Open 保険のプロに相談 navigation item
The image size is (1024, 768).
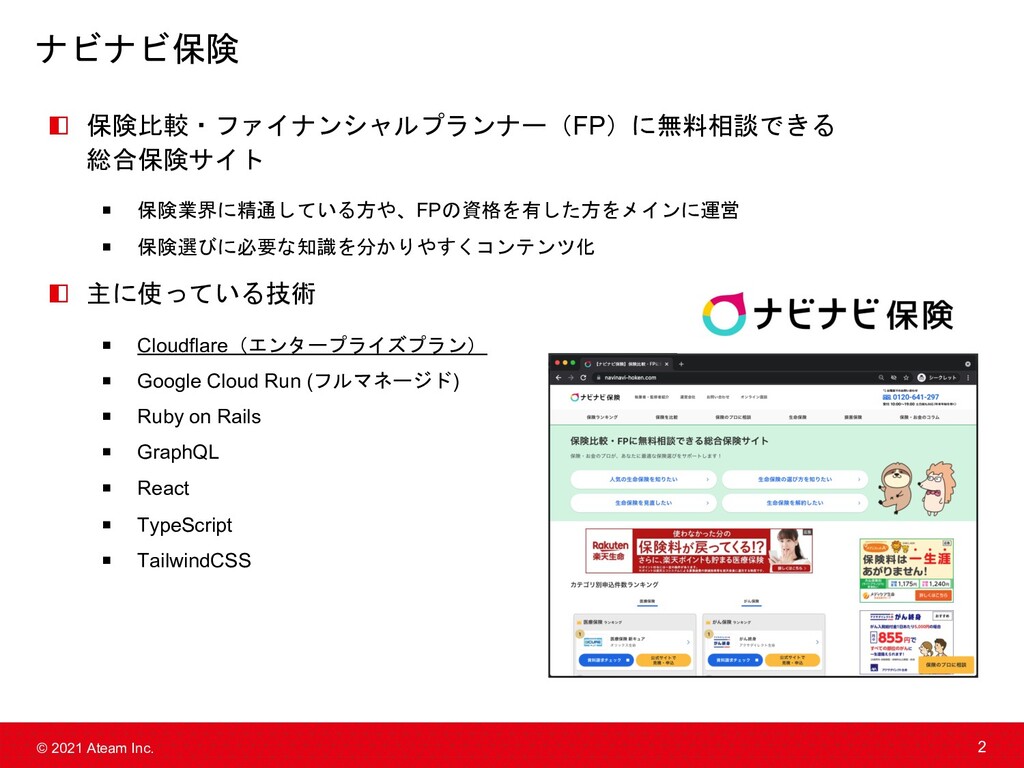click(x=733, y=417)
